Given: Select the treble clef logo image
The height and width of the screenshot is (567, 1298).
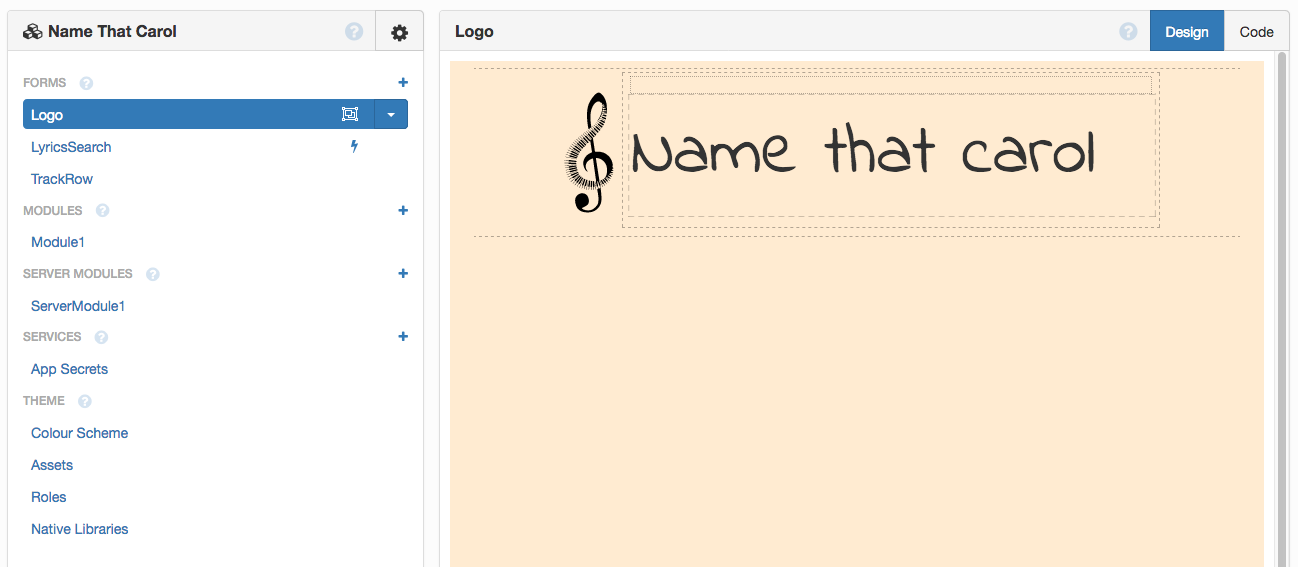Looking at the screenshot, I should (x=589, y=152).
